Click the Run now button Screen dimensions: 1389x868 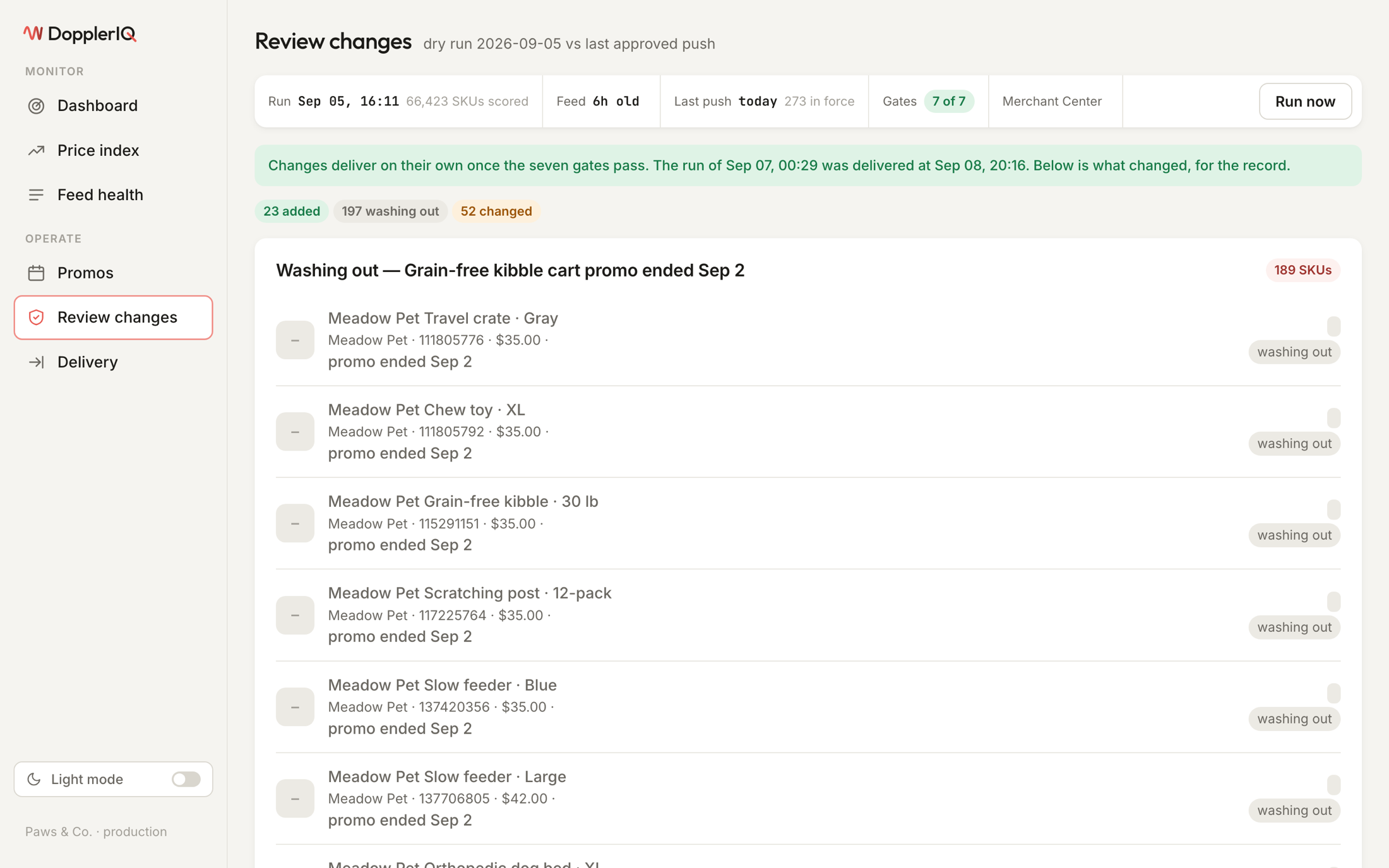tap(1305, 101)
